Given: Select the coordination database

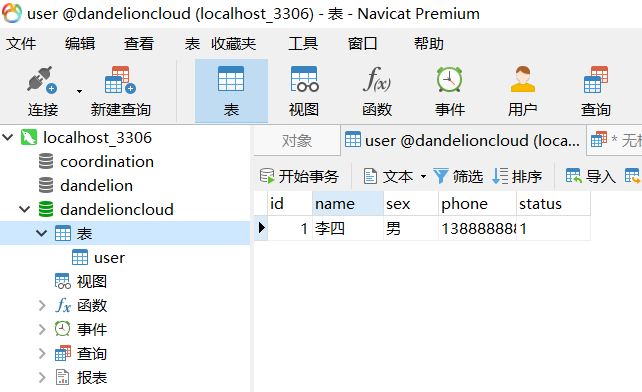Looking at the screenshot, I should click(x=107, y=162).
